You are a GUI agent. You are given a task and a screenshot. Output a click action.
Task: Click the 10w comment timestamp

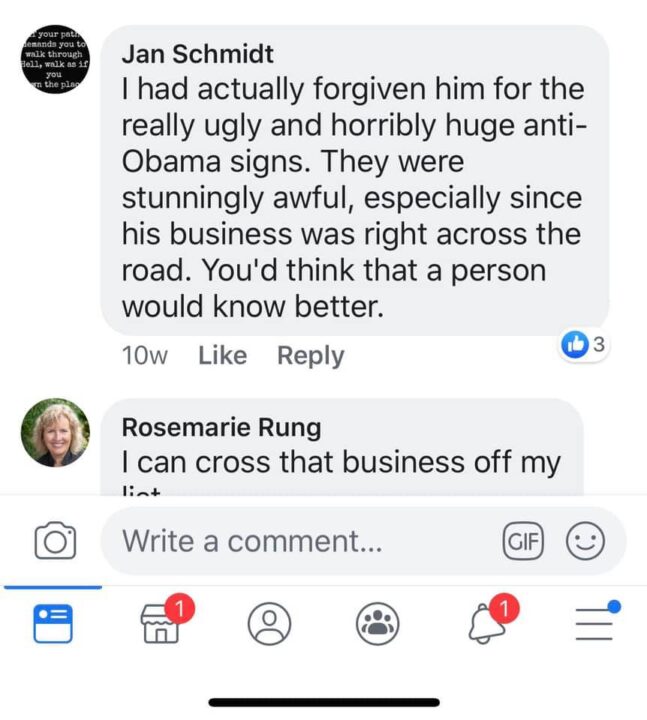144,356
